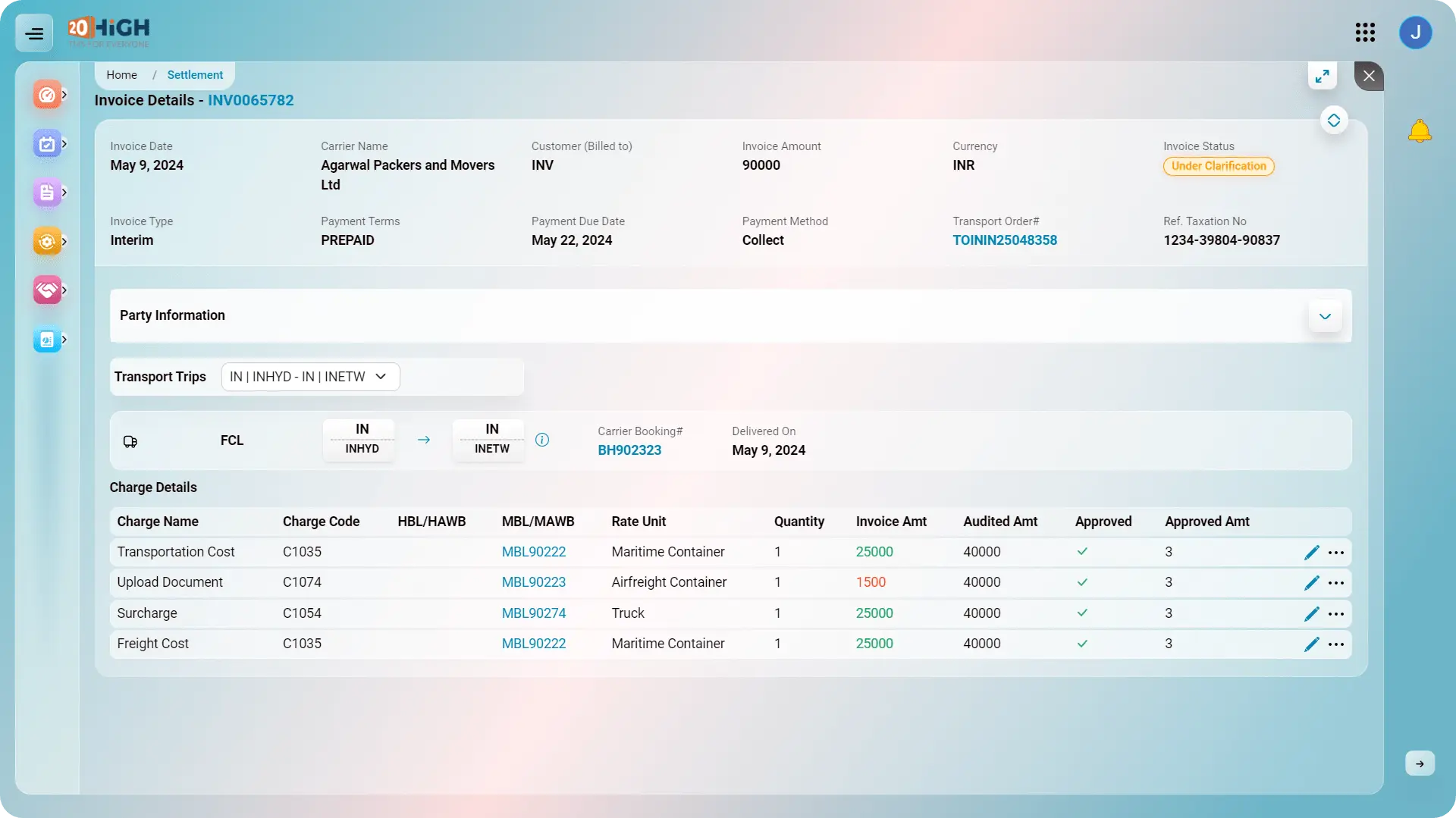The height and width of the screenshot is (818, 1456).
Task: Show route info next to INETW
Action: coord(542,440)
